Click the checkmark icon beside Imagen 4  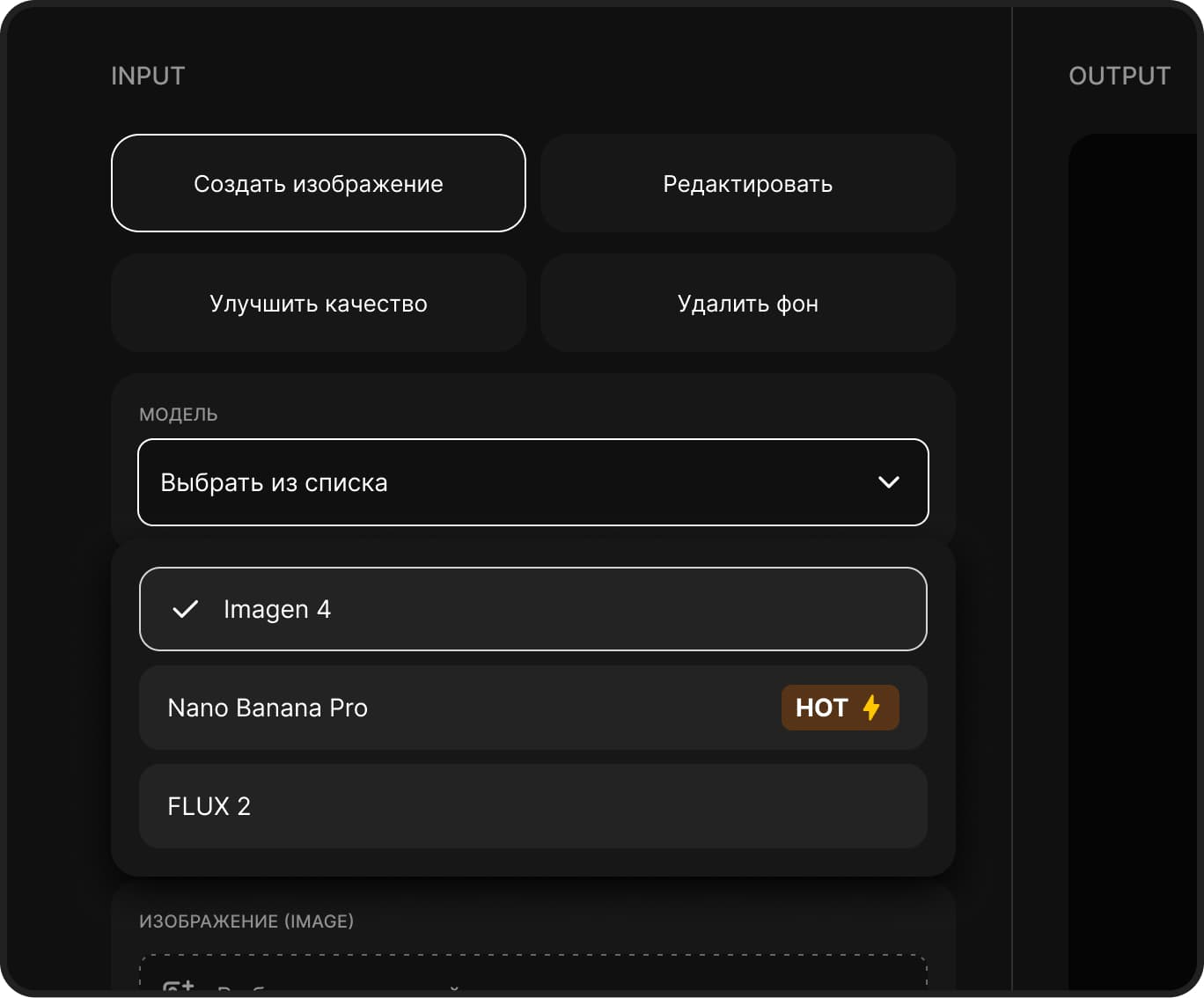[x=186, y=609]
